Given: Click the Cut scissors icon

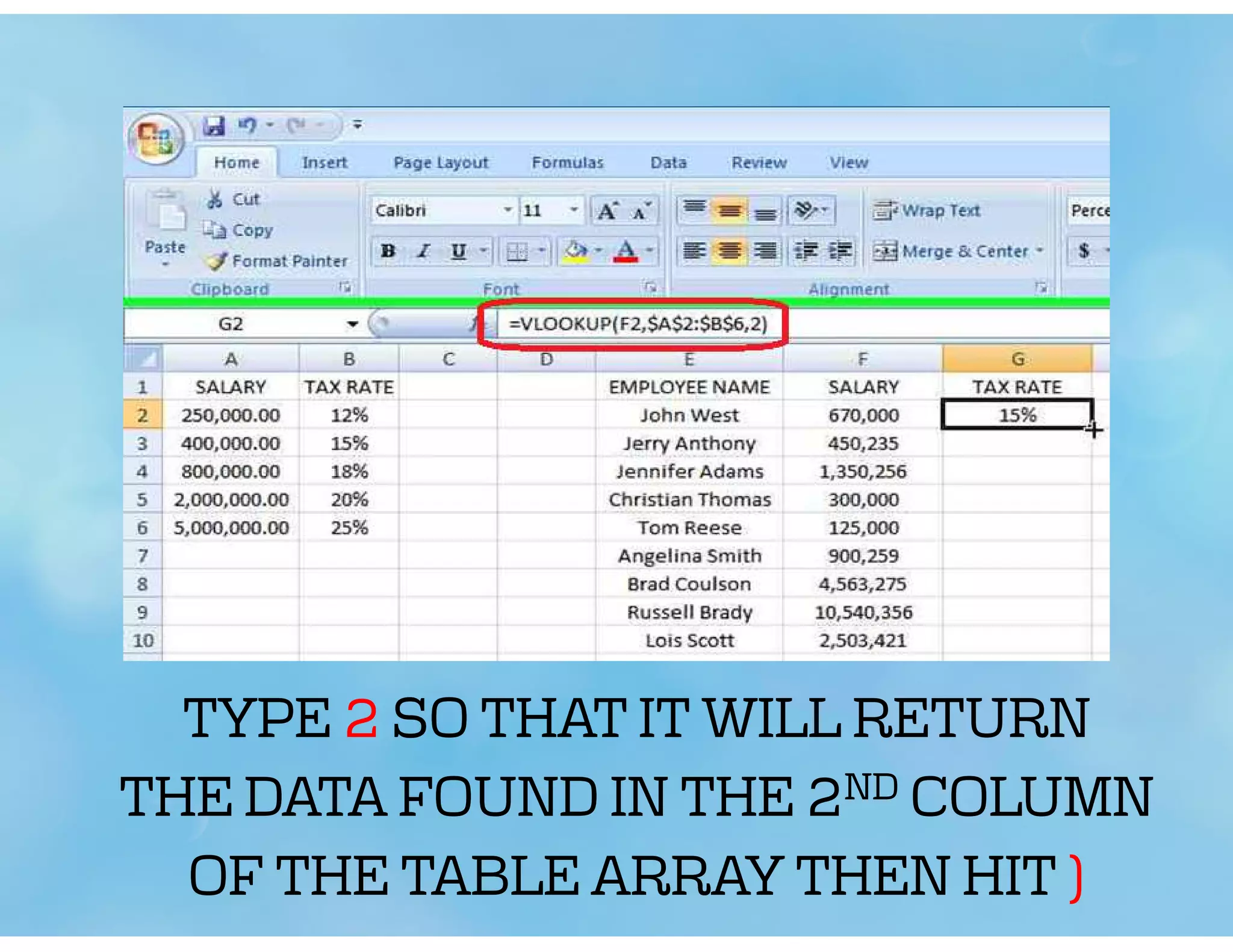Looking at the screenshot, I should pyautogui.click(x=215, y=199).
